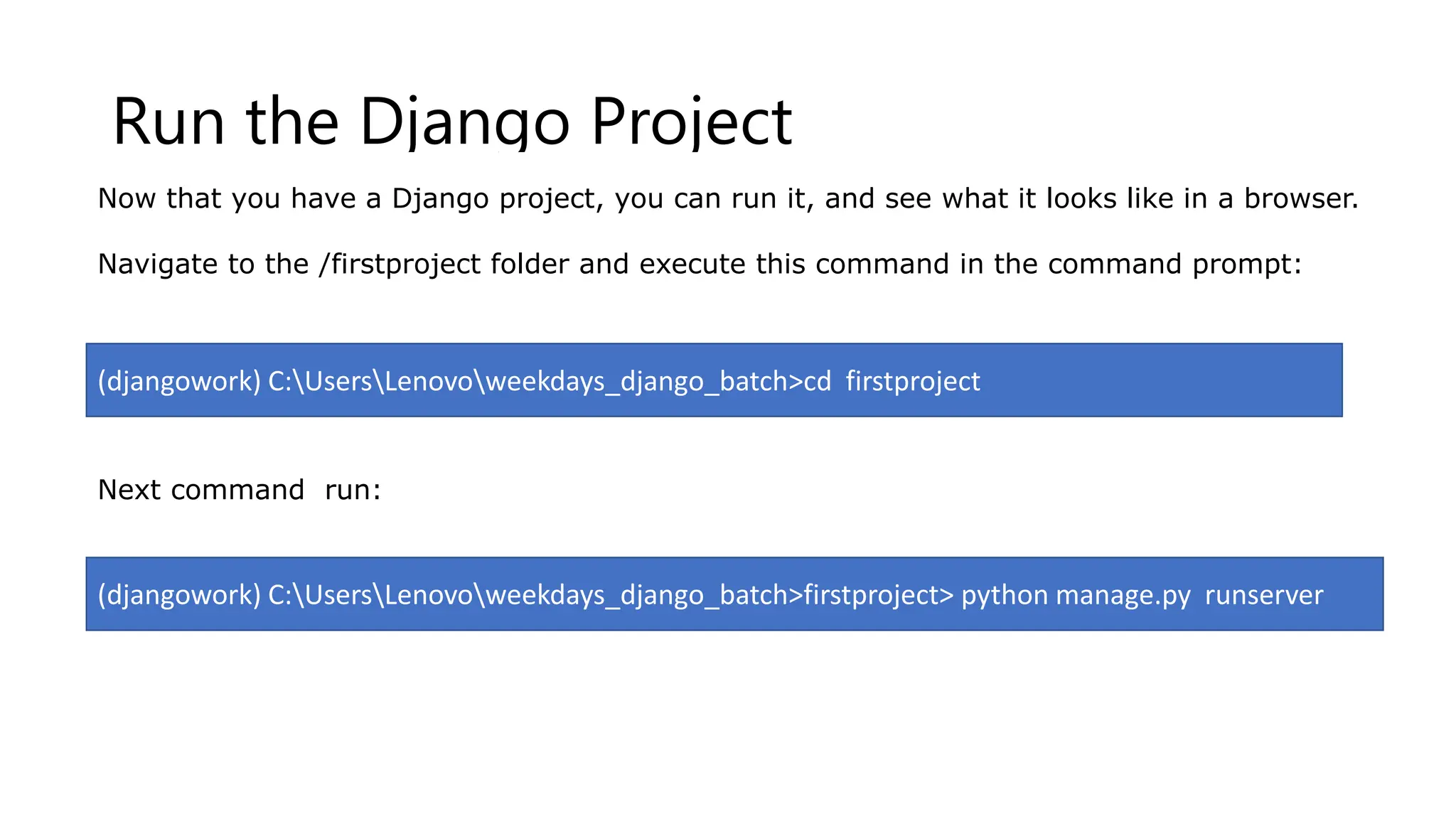Click "(djangowork)" in the runserver command box
1456x819 pixels.
coord(179,595)
